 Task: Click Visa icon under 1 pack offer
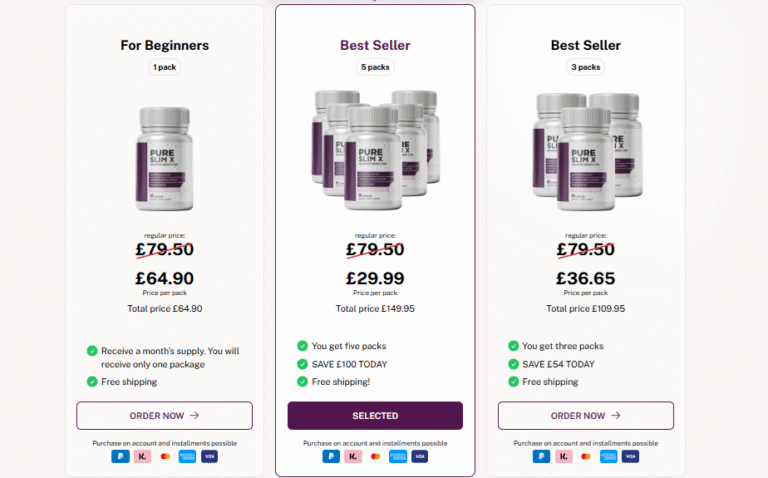point(209,456)
